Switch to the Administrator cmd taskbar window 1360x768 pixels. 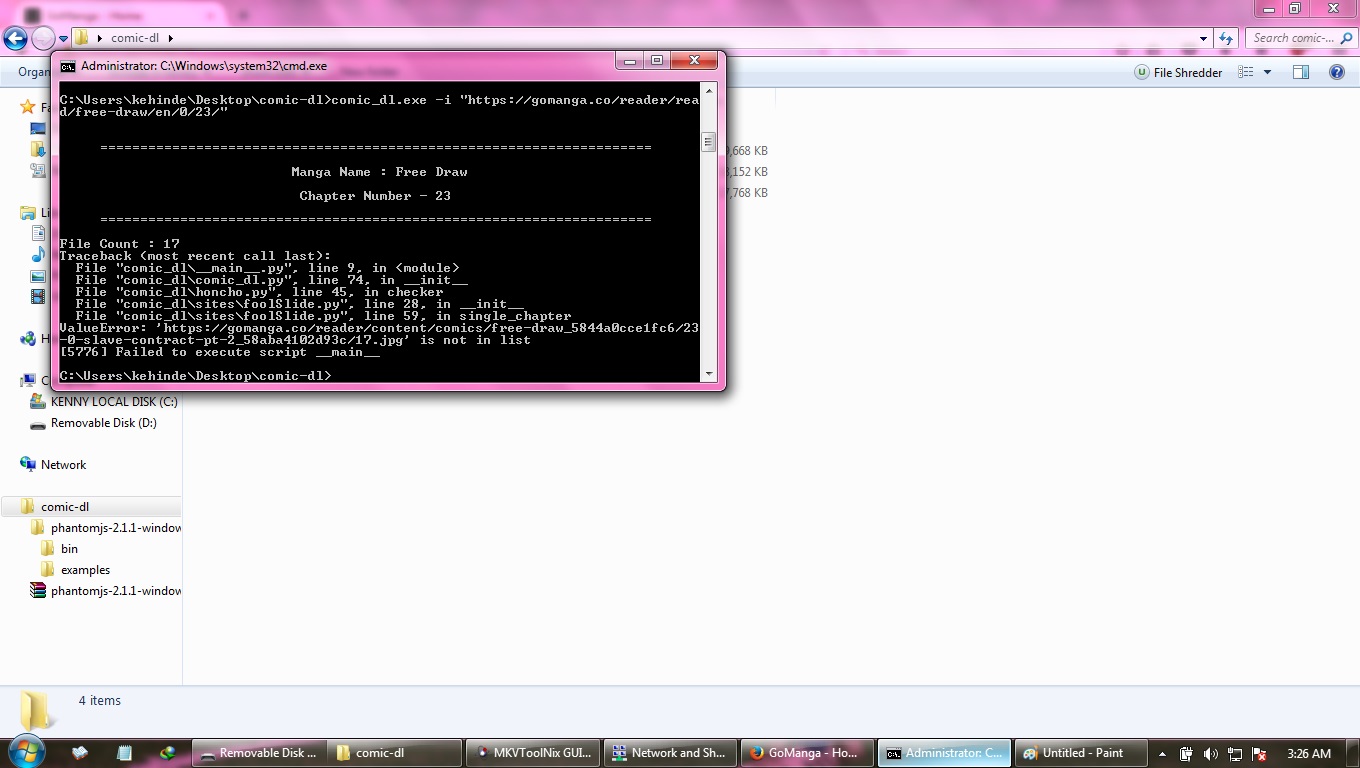pos(943,752)
